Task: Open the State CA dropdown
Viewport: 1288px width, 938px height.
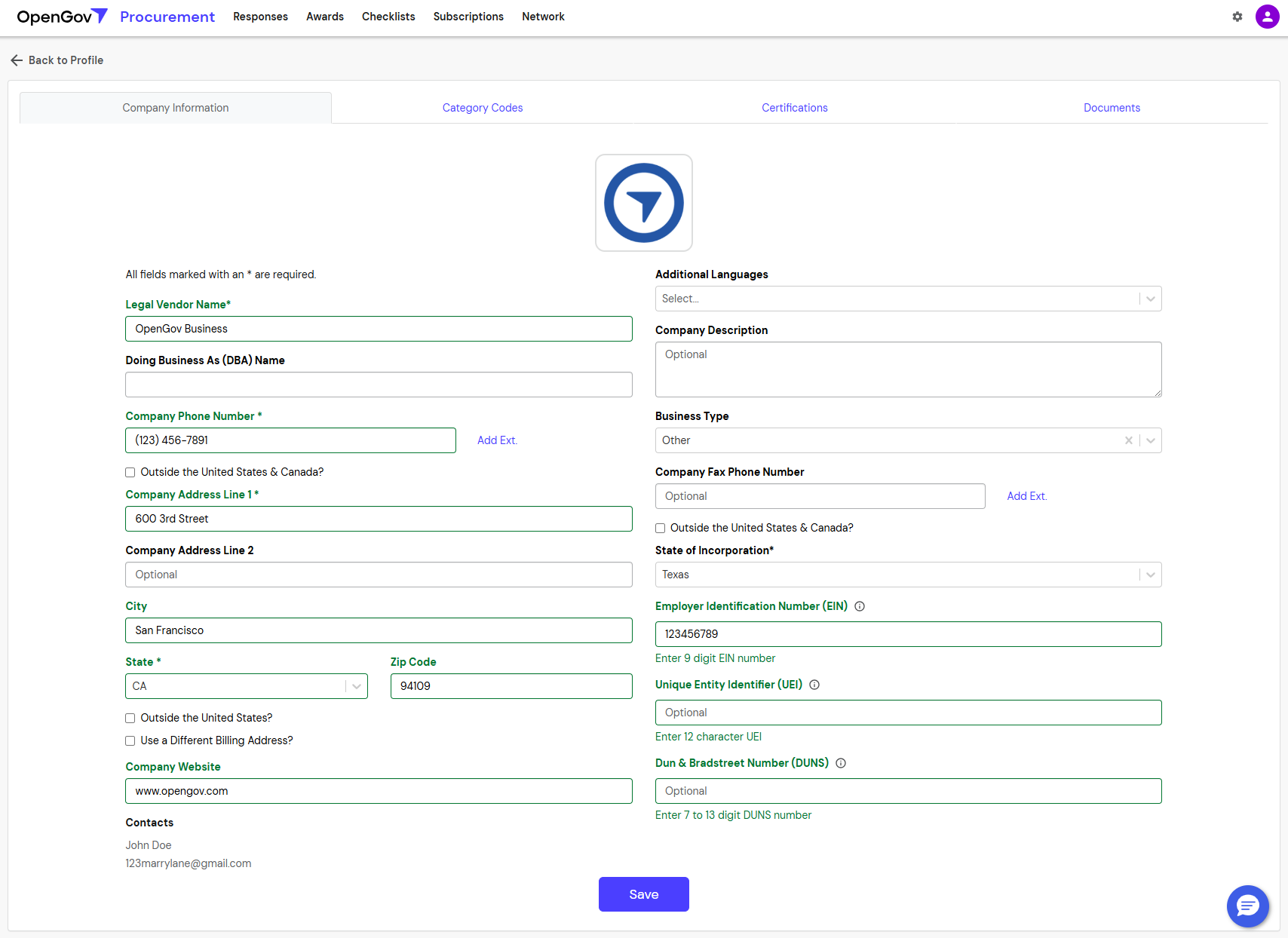Action: (x=247, y=686)
